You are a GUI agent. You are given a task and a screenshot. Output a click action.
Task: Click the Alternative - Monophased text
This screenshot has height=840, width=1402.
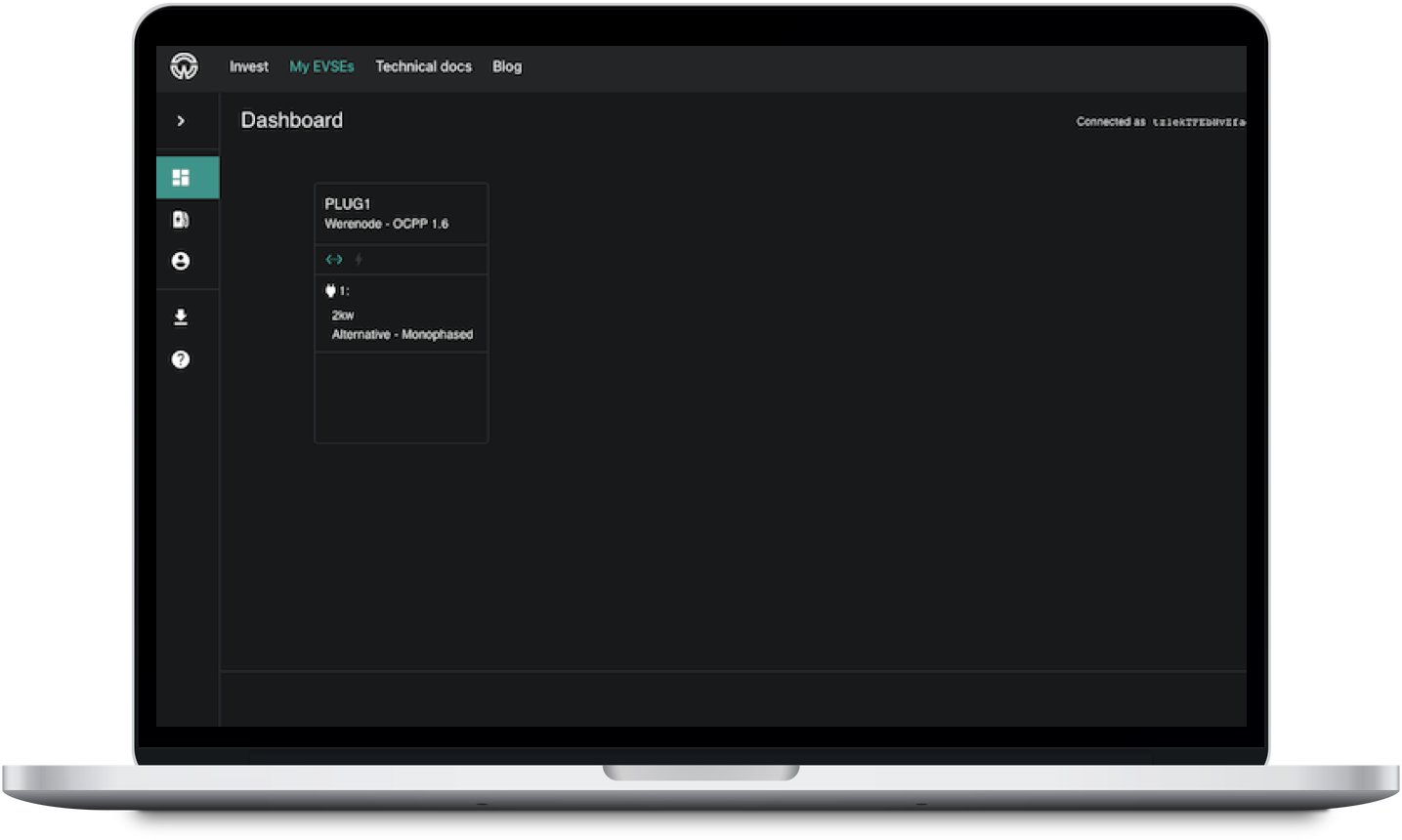(402, 334)
